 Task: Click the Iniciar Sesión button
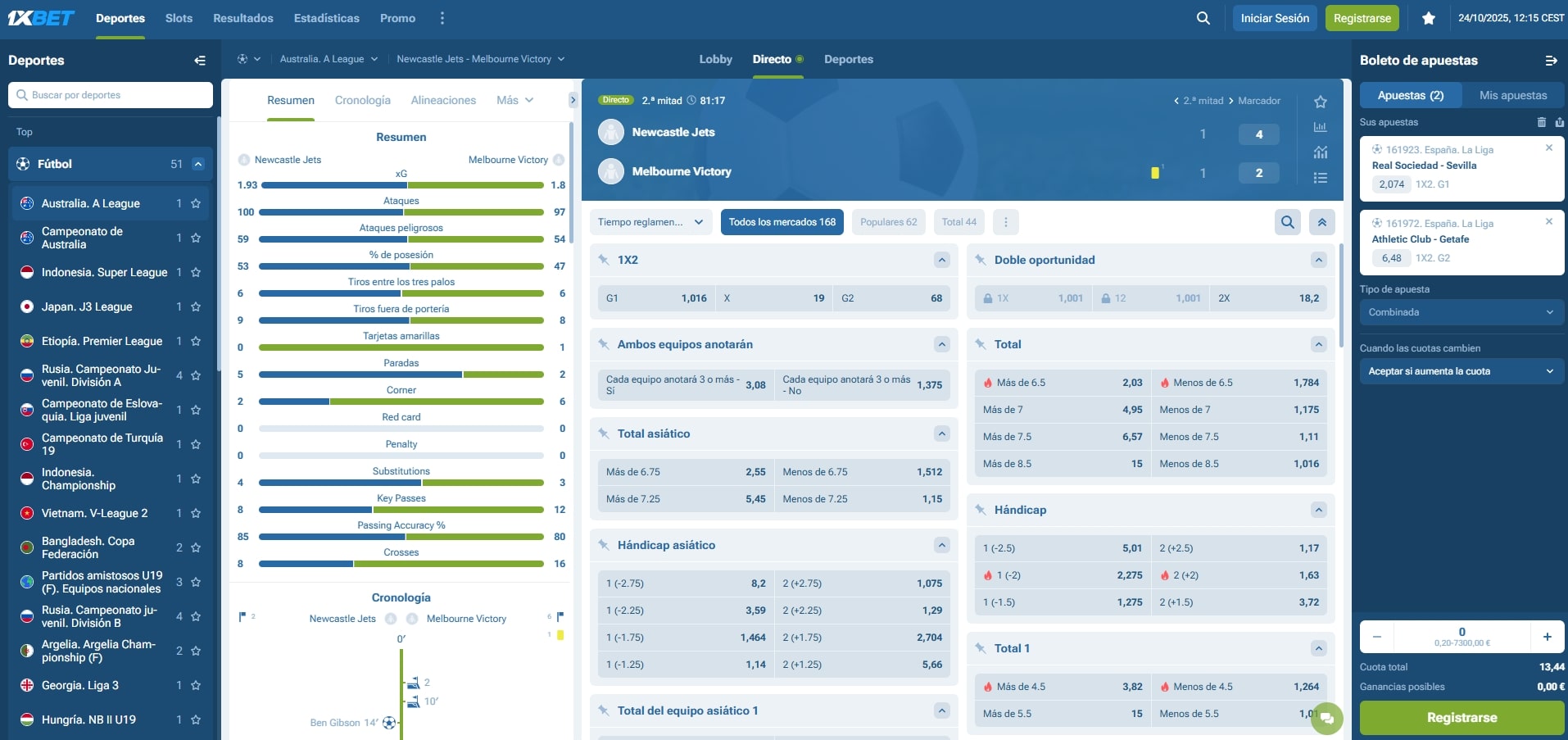pyautogui.click(x=1274, y=18)
